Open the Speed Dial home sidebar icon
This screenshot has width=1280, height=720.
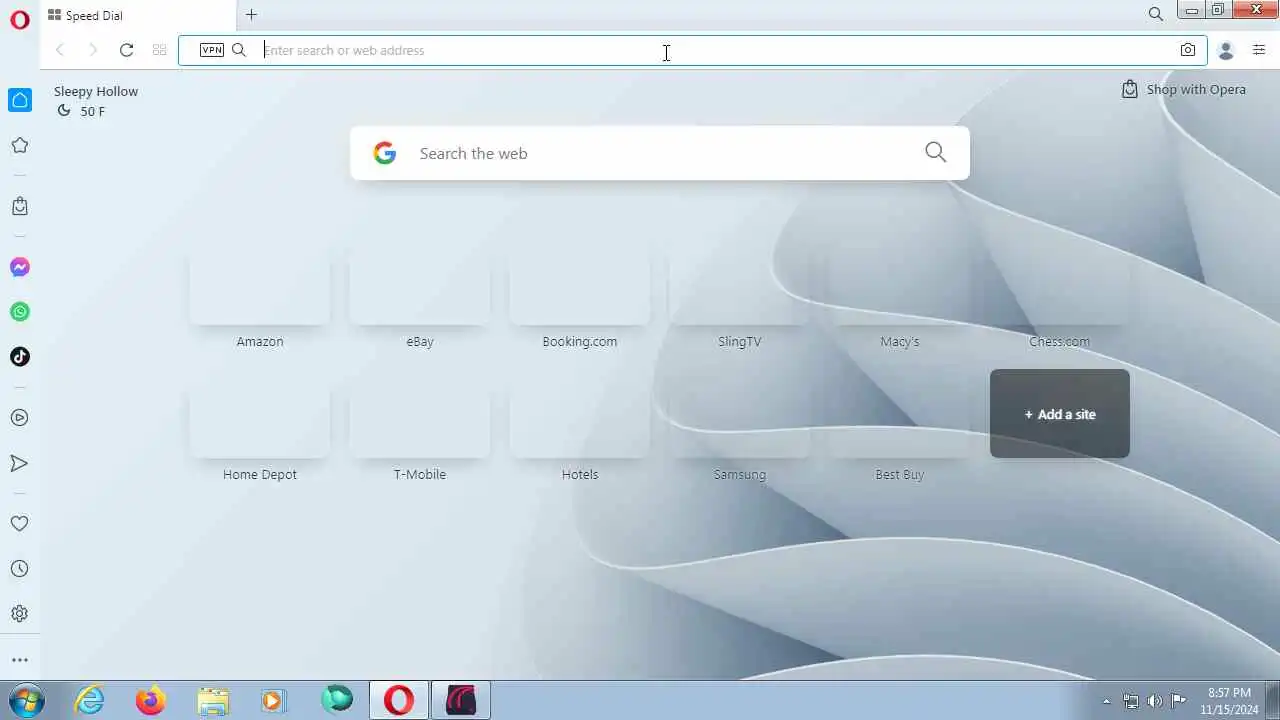pyautogui.click(x=20, y=100)
